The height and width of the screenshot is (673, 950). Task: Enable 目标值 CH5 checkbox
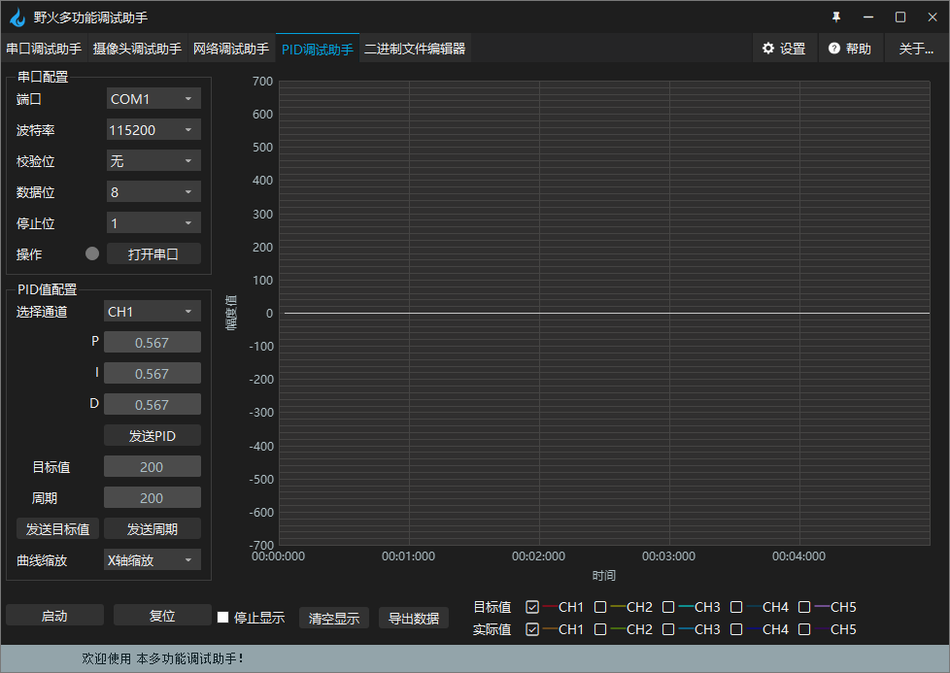(804, 607)
